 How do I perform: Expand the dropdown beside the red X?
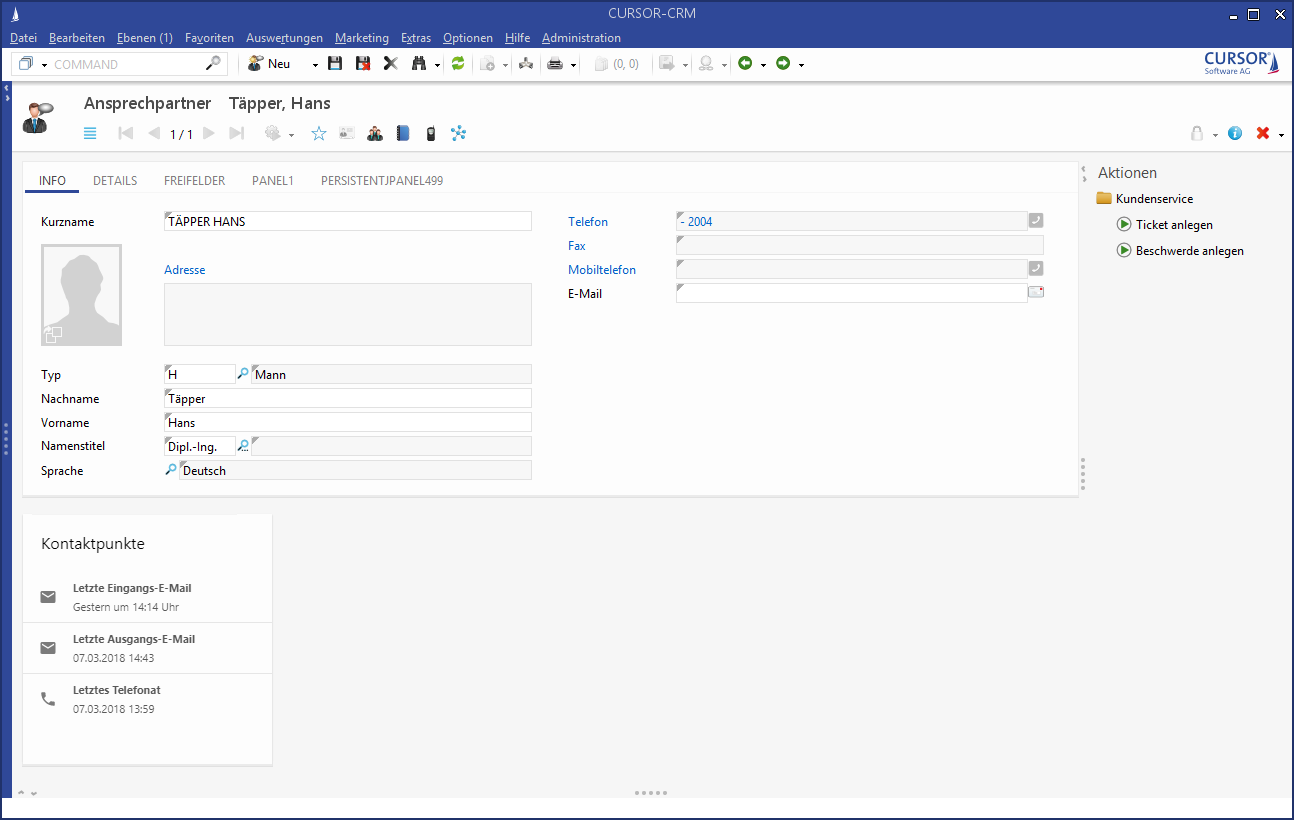coord(1281,135)
